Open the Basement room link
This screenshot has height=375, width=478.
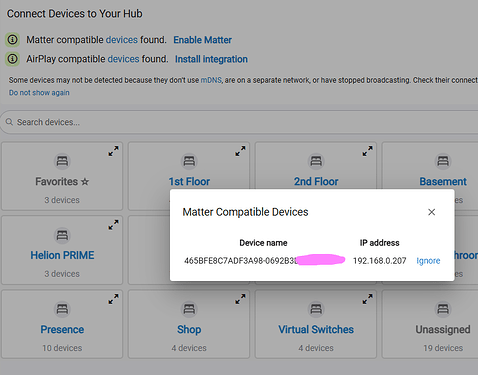[443, 182]
